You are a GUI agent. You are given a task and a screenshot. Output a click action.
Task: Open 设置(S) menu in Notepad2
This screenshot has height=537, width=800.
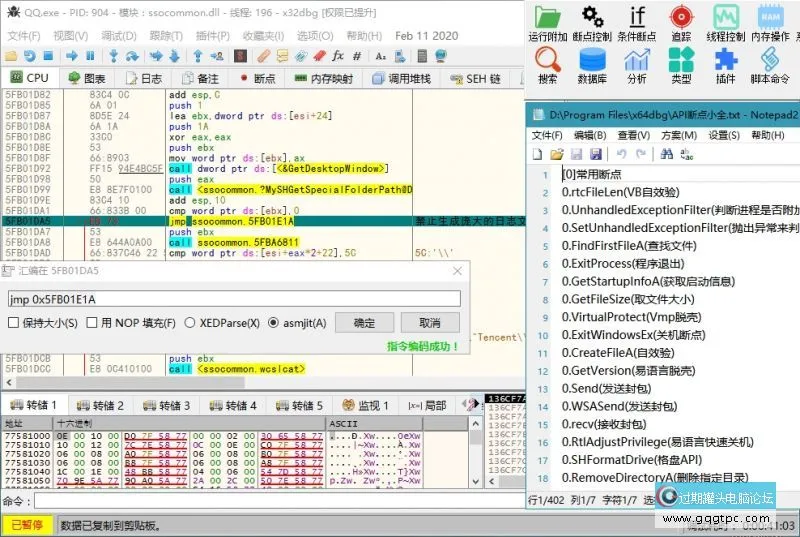click(723, 135)
